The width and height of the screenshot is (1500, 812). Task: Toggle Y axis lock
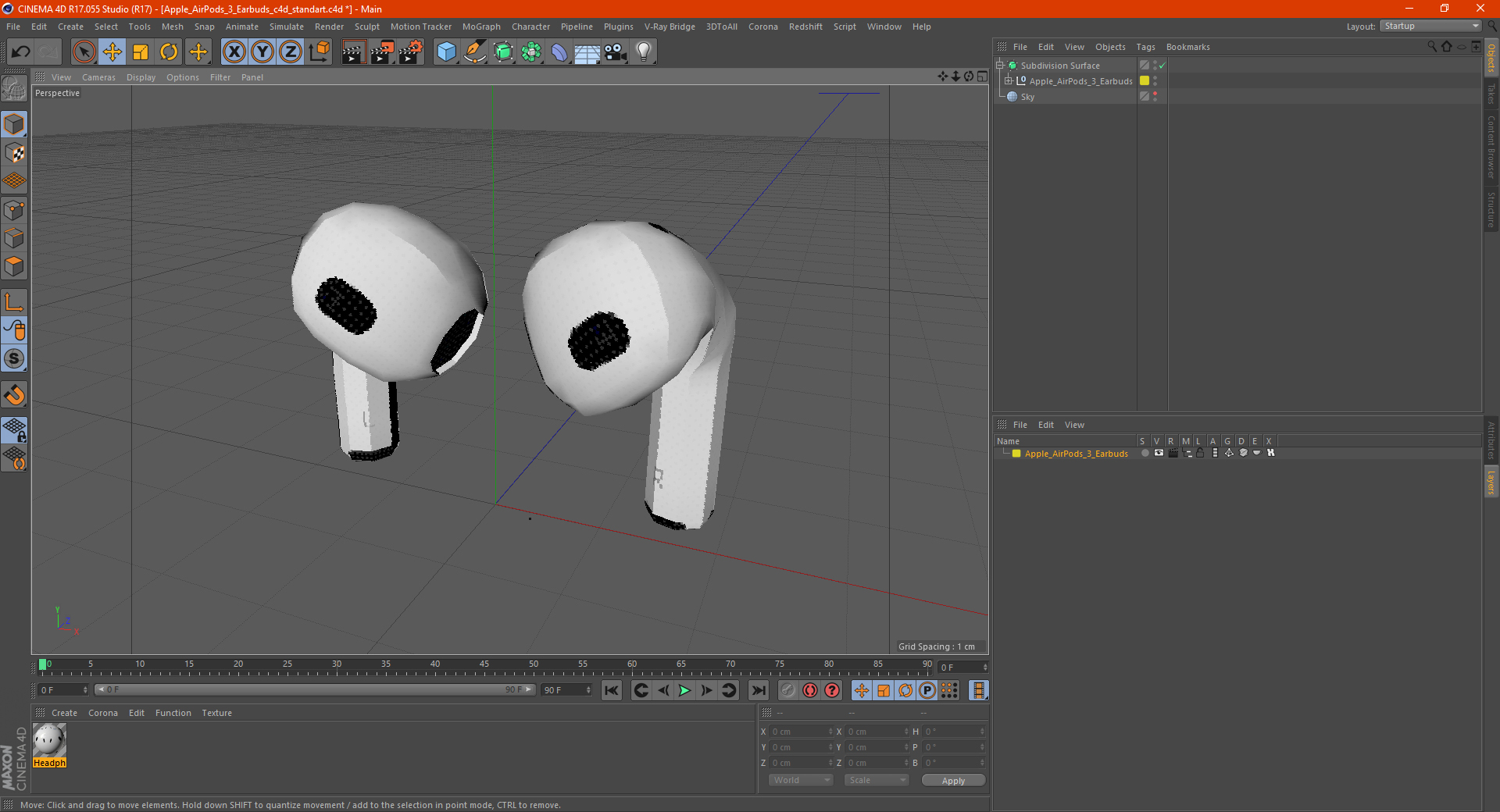pyautogui.click(x=262, y=52)
